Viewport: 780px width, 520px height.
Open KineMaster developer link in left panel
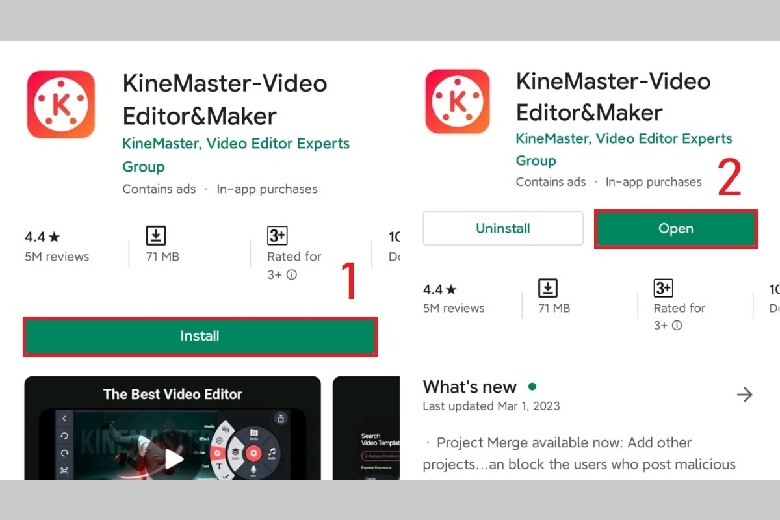pyautogui.click(x=236, y=155)
